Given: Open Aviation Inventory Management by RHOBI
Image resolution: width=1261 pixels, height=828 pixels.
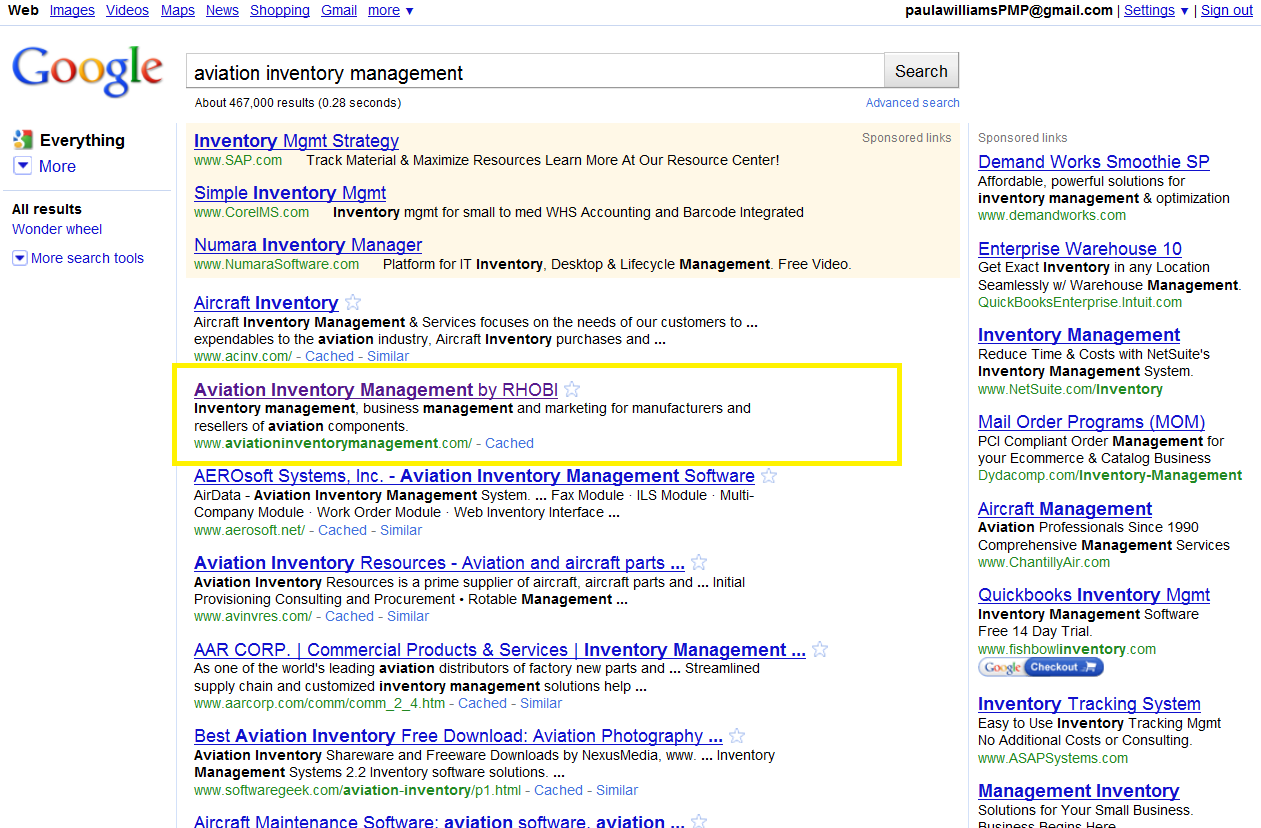Looking at the screenshot, I should coord(376,390).
